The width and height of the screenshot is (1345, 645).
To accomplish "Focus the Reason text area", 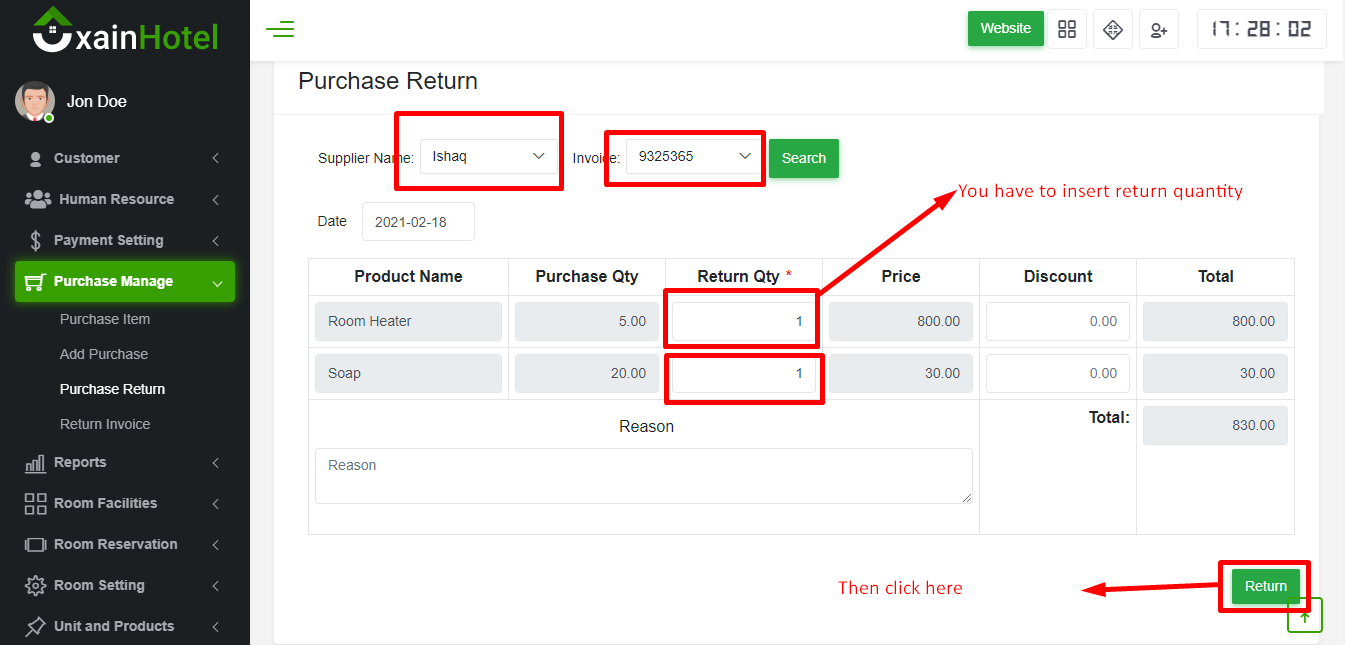I will (x=643, y=476).
